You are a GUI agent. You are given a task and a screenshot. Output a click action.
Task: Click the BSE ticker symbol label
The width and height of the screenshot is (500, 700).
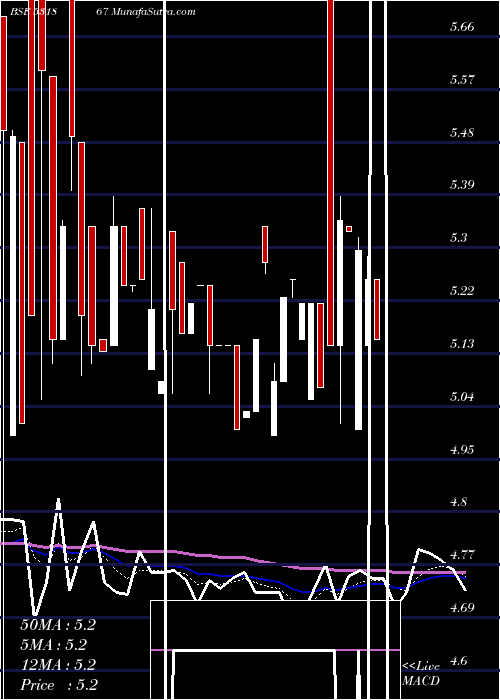[x=31, y=12]
